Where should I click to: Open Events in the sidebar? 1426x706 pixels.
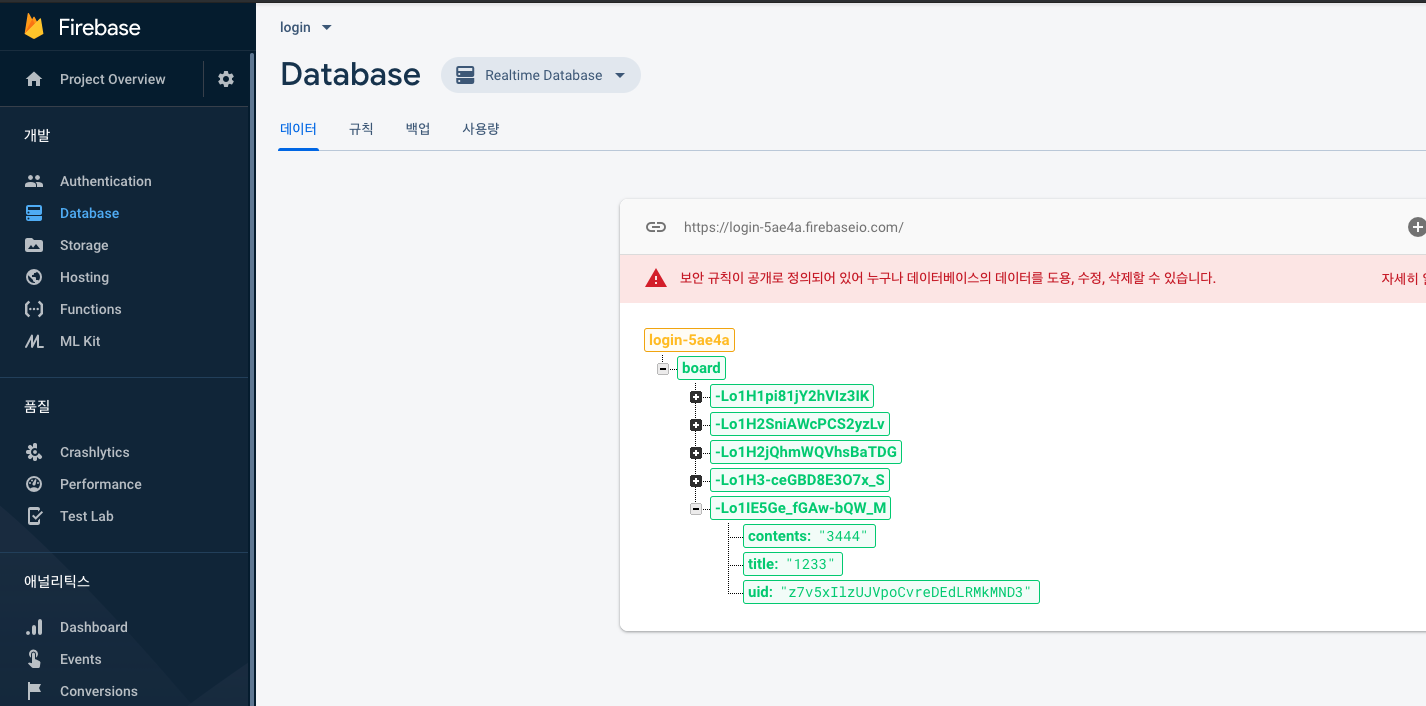81,659
